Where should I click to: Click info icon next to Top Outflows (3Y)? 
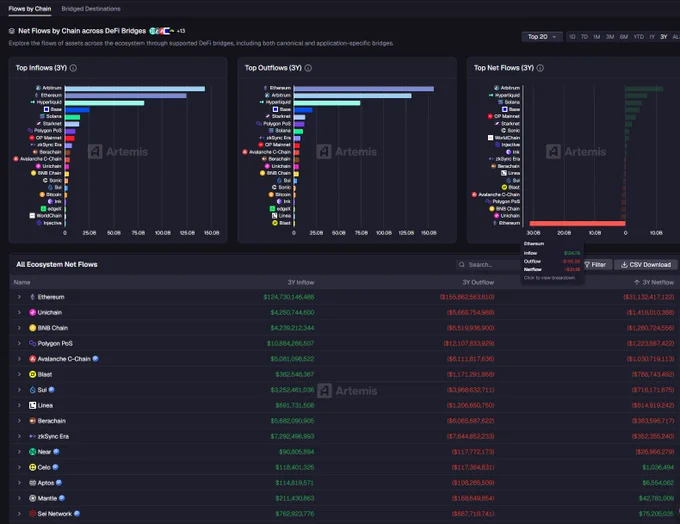pos(308,68)
